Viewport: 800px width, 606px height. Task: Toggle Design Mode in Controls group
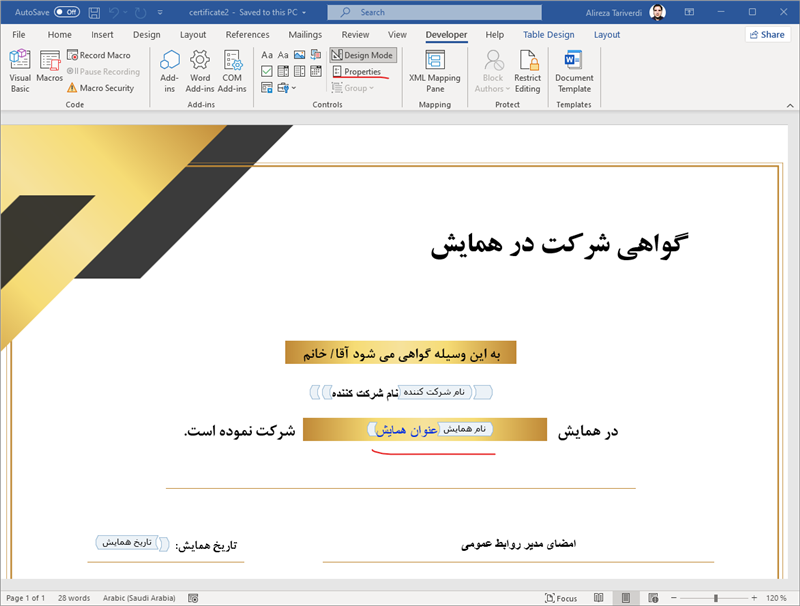tap(362, 55)
